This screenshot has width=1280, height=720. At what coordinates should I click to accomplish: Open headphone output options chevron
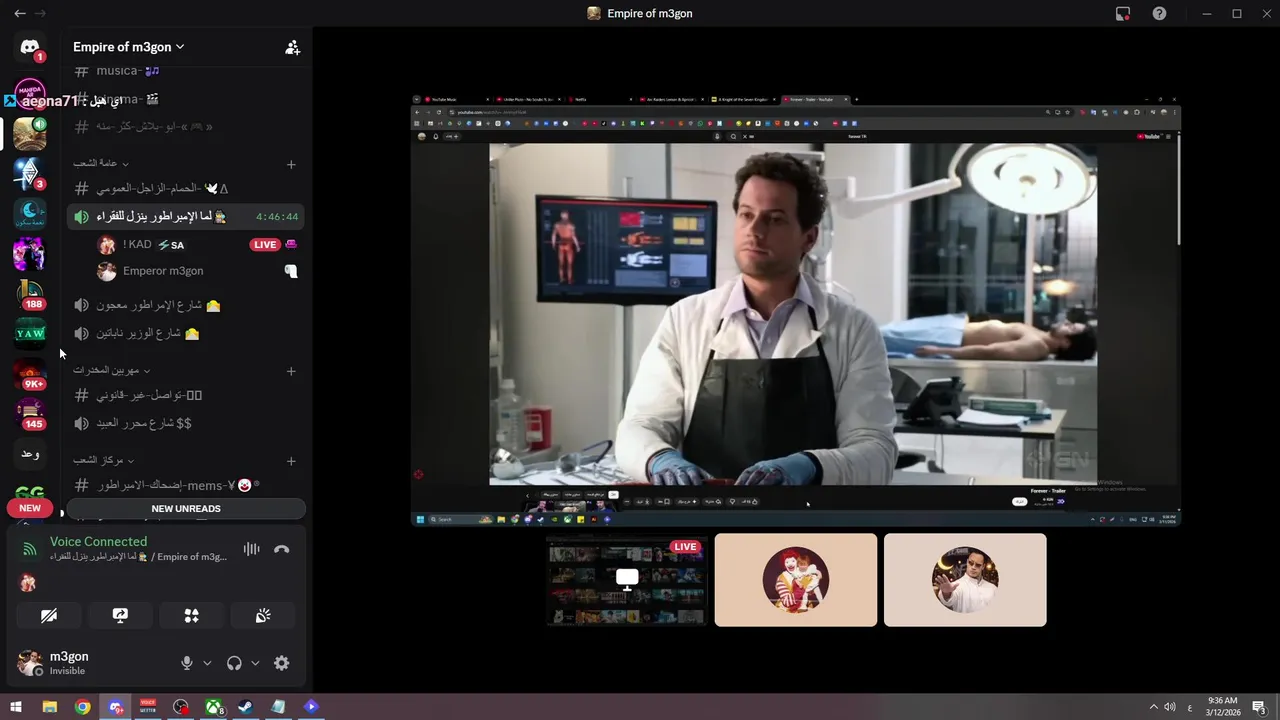(255, 663)
